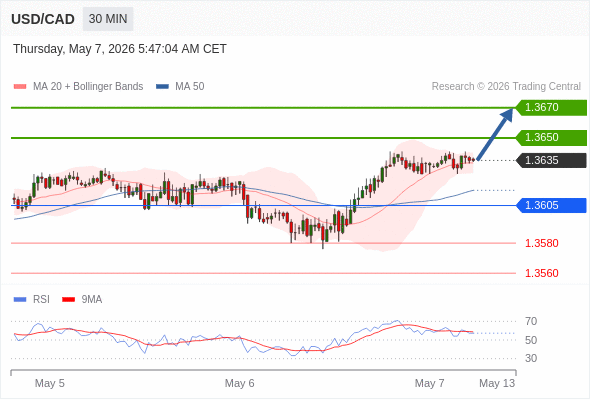This screenshot has width=590, height=400.
Task: Click the 'MA 20 + Bollinger Bands' legend label
Action: 88,87
